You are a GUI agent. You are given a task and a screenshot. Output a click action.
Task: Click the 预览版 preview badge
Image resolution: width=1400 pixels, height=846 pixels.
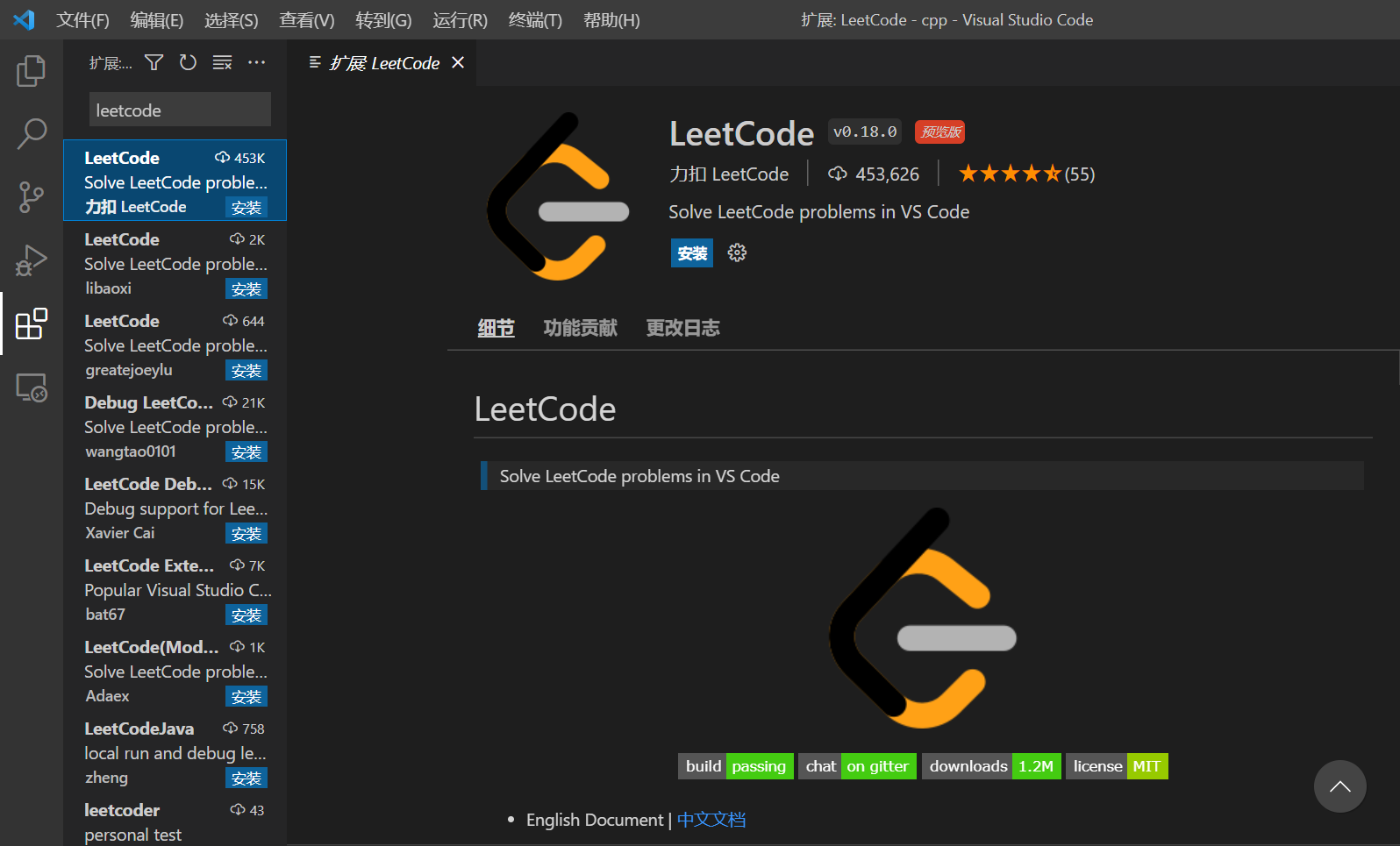coord(940,132)
